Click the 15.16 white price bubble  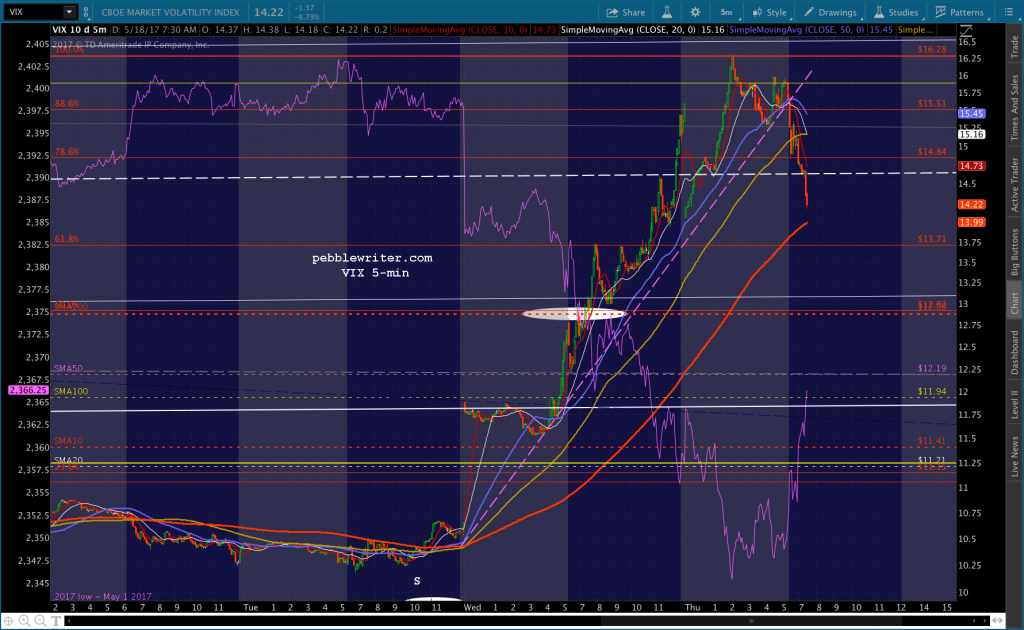pyautogui.click(x=971, y=134)
